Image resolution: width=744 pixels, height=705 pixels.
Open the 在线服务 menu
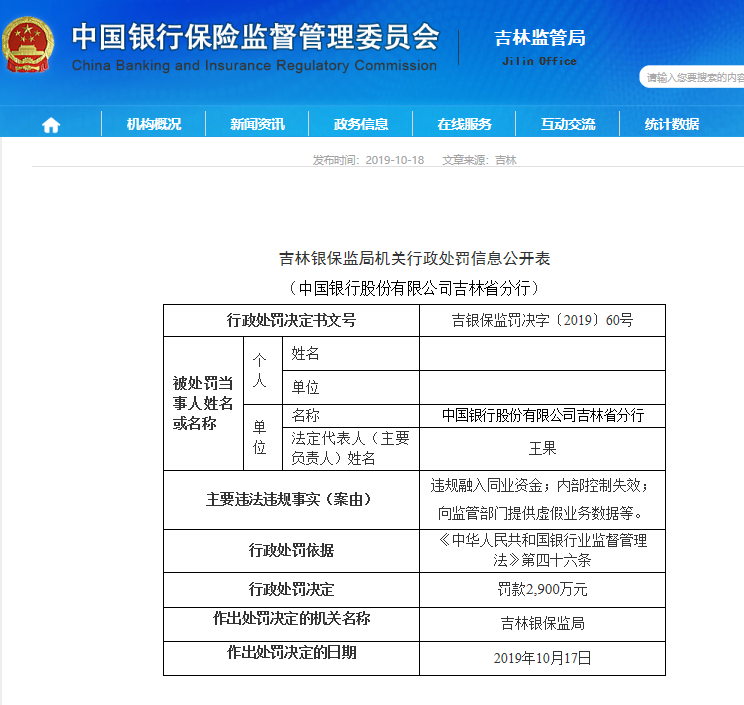click(464, 124)
